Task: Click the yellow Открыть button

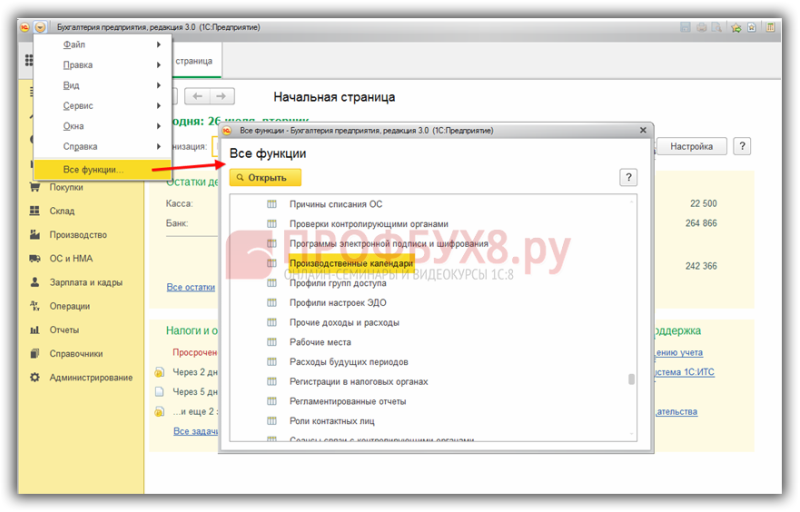Action: pos(265,177)
